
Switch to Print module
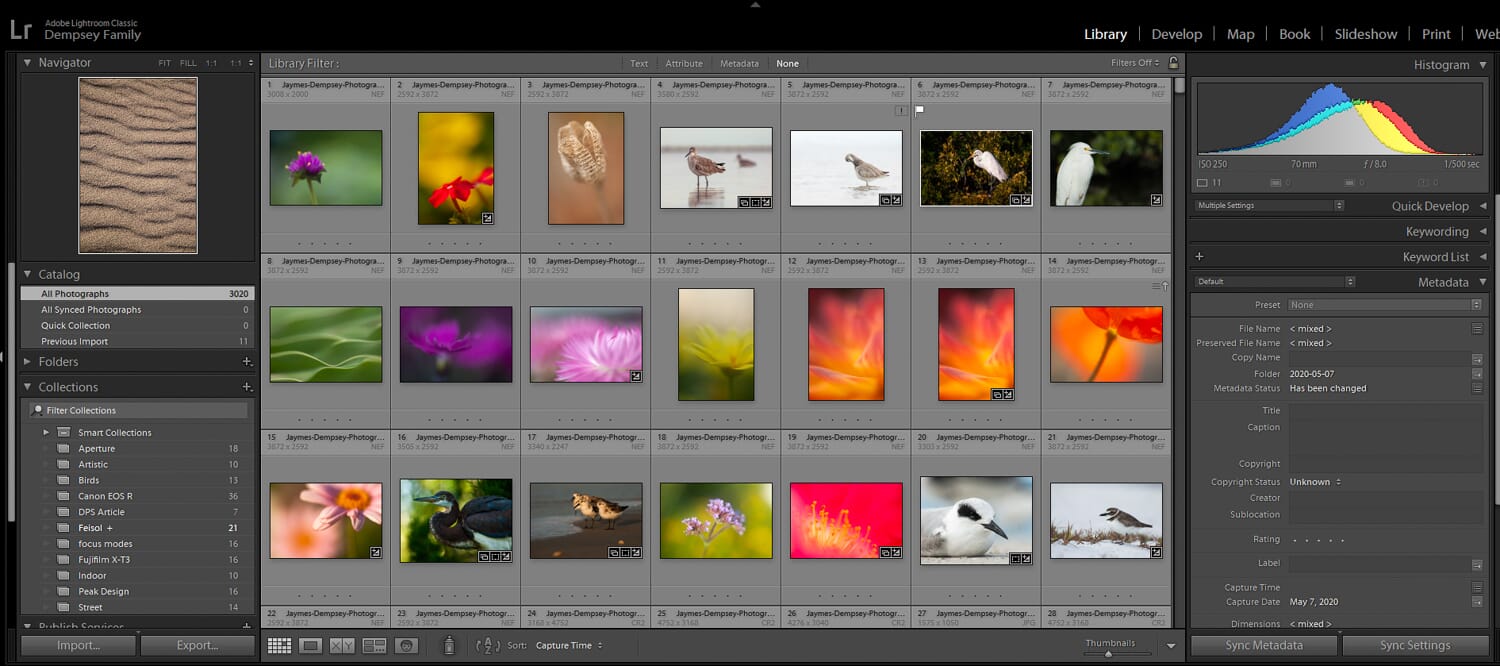click(1436, 34)
